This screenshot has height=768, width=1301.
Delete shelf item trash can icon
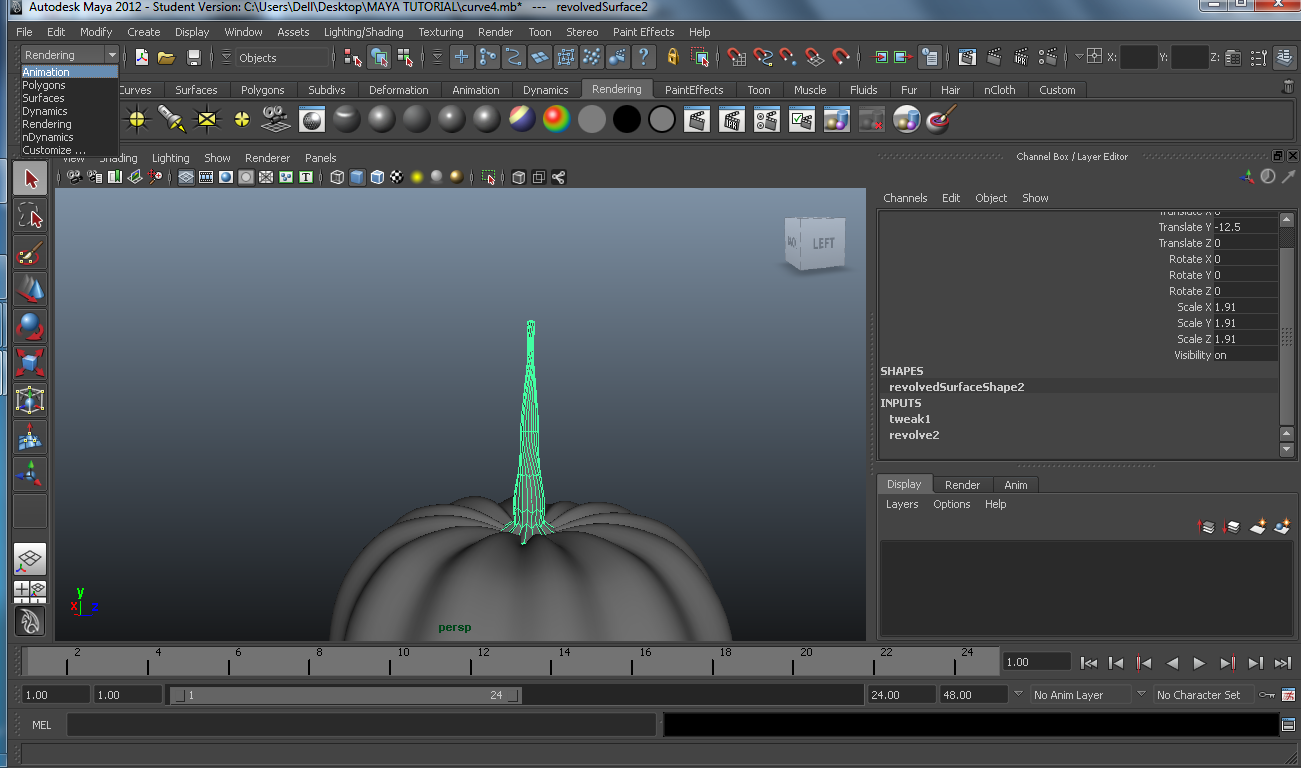(1288, 88)
